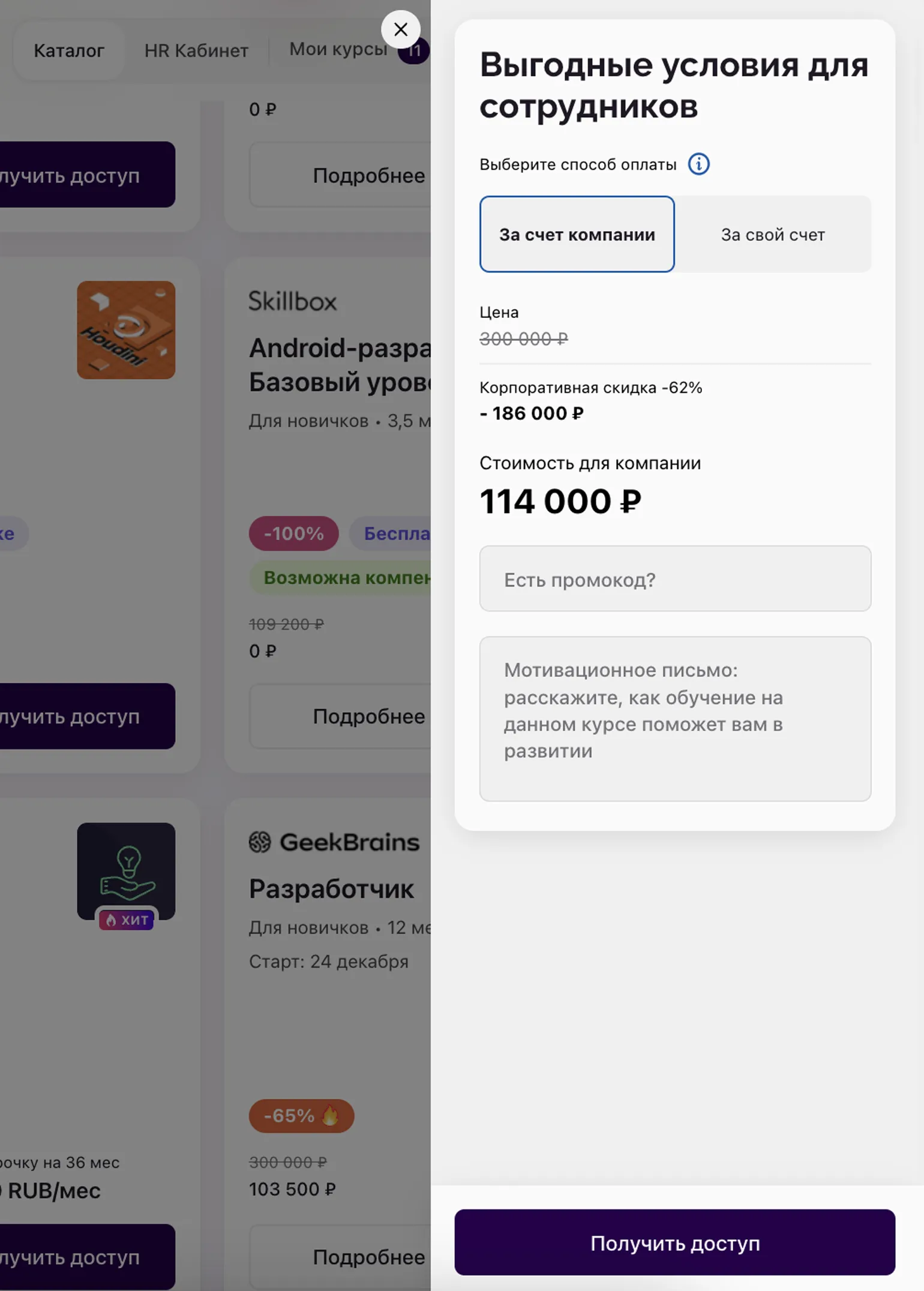This screenshot has height=1291, width=924.
Task: Click the 'Есть промокод?' input field
Action: tap(675, 579)
